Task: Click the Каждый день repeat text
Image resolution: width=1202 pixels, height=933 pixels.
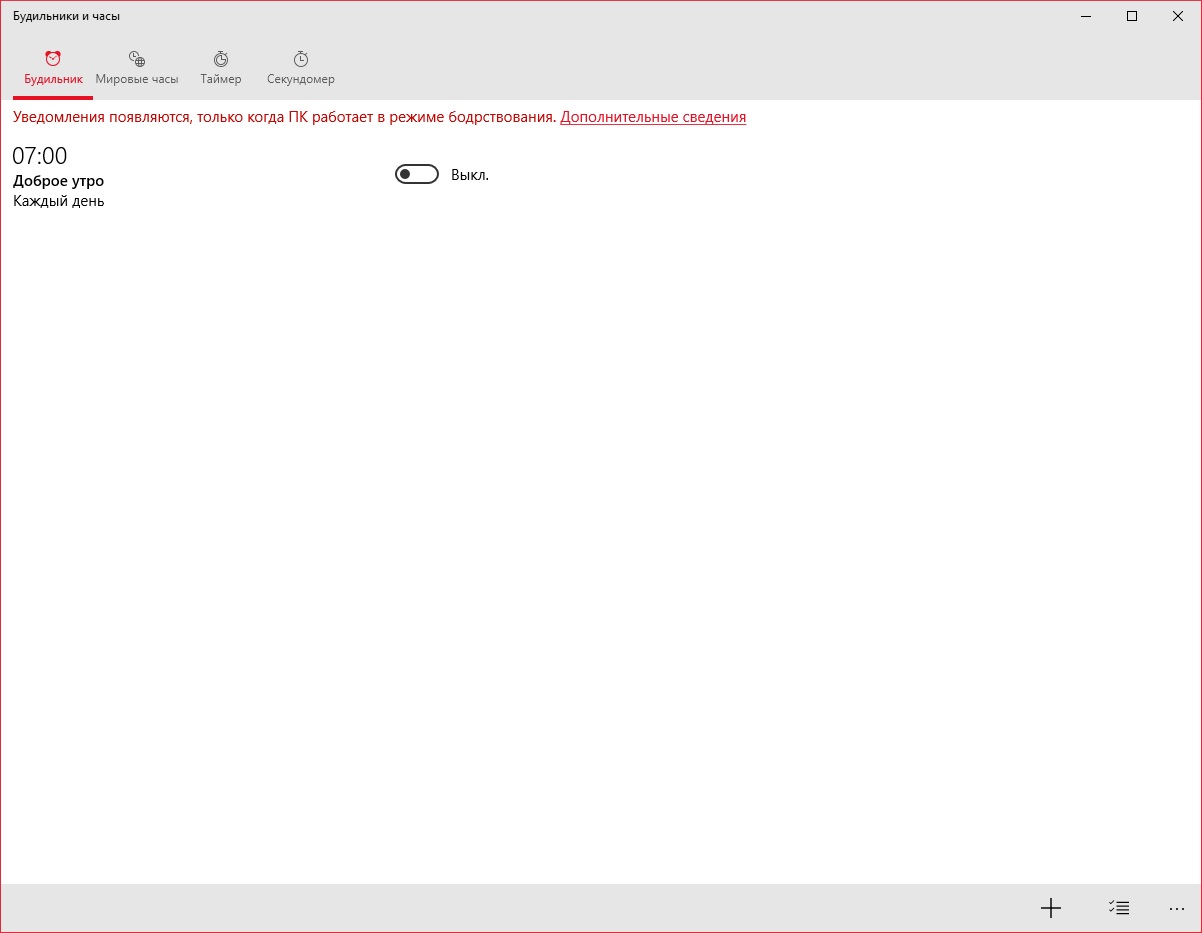Action: (x=59, y=201)
